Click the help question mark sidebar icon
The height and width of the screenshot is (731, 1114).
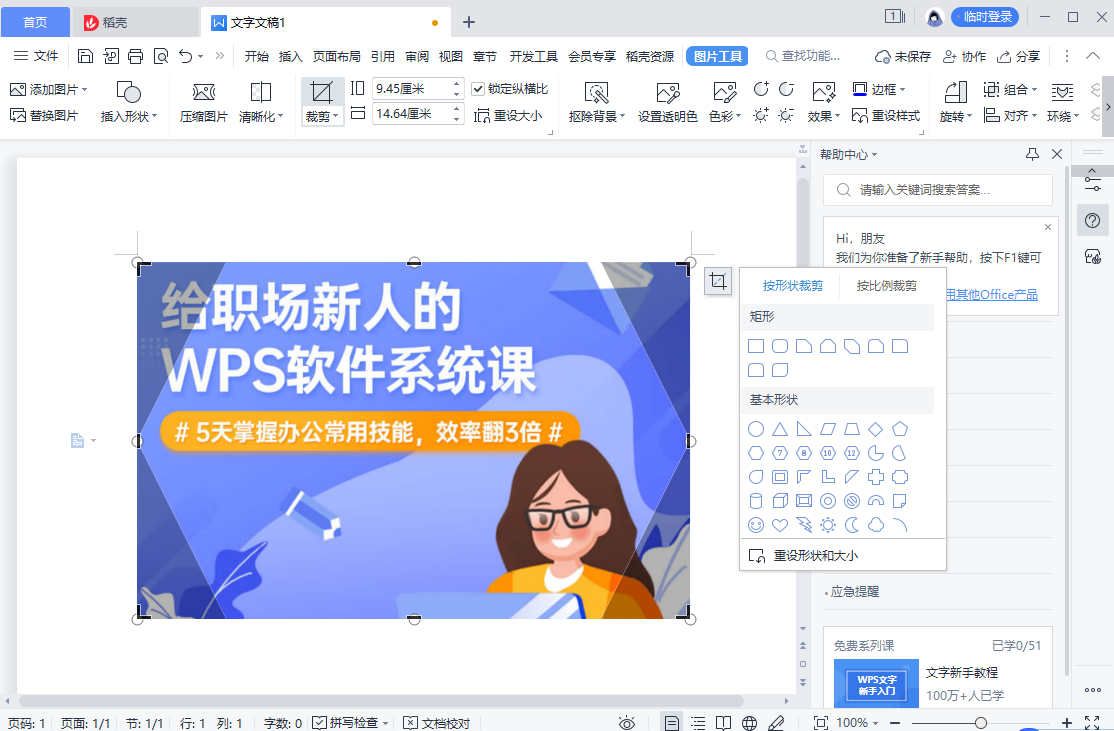(x=1093, y=221)
